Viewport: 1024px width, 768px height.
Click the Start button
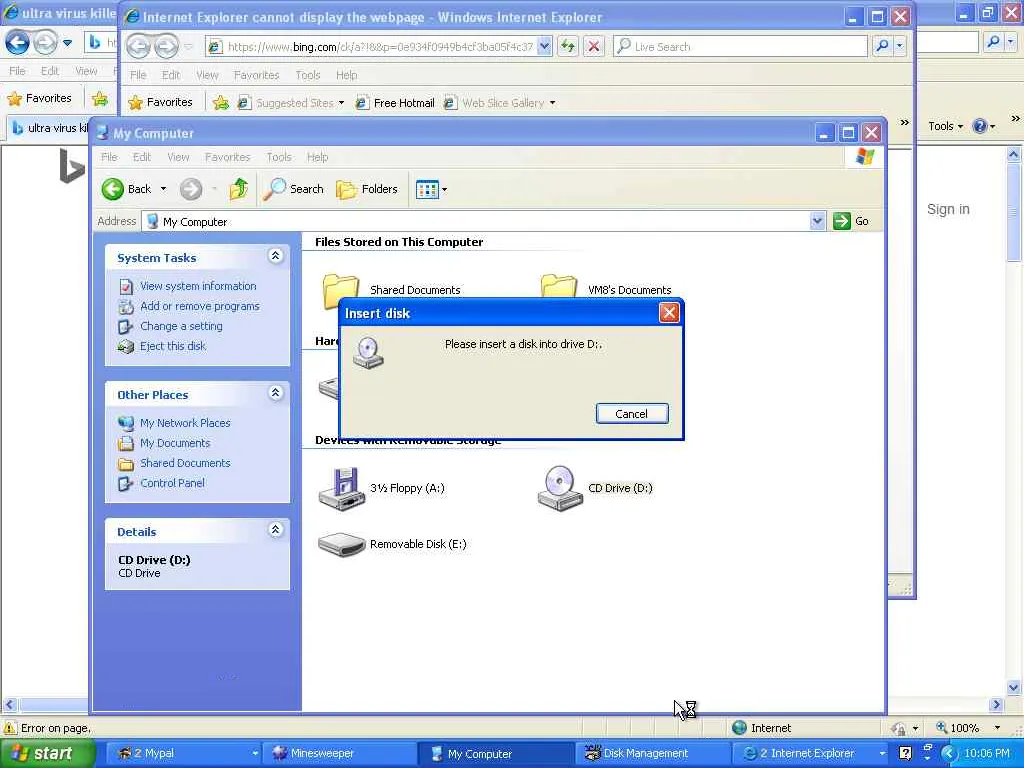48,754
